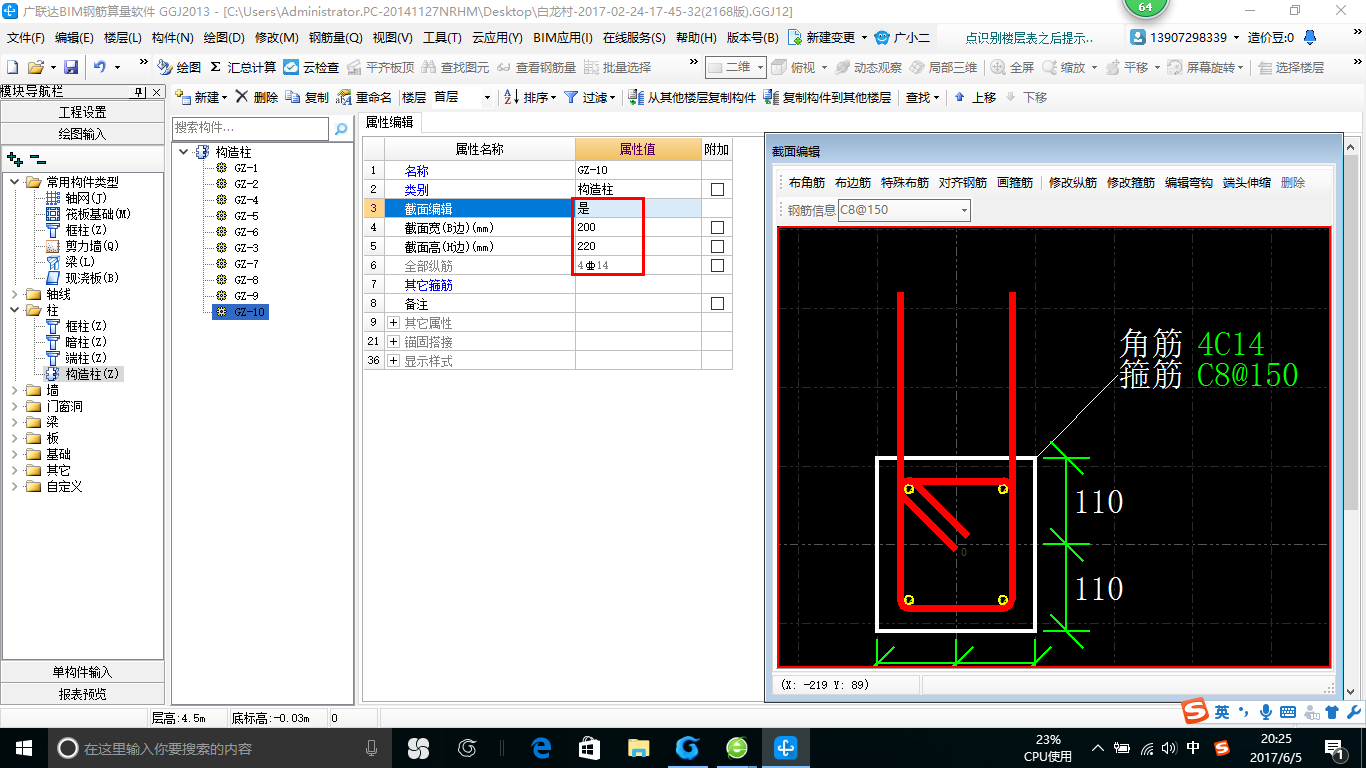Click 复制构件到其他楼层

pos(827,97)
